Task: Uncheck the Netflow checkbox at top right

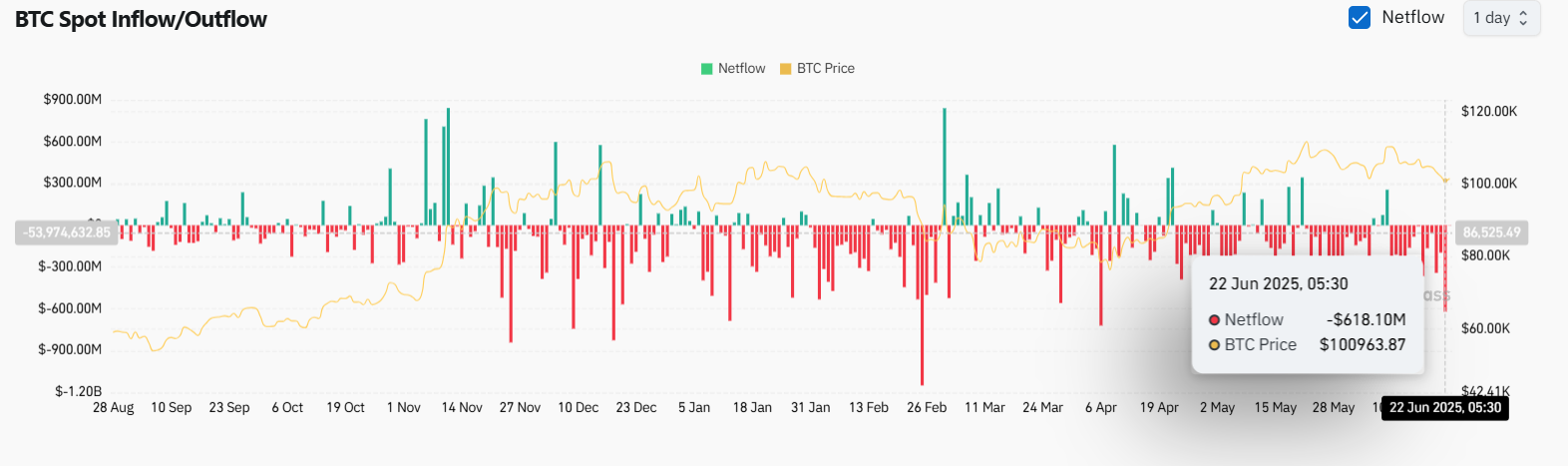Action: (1360, 18)
